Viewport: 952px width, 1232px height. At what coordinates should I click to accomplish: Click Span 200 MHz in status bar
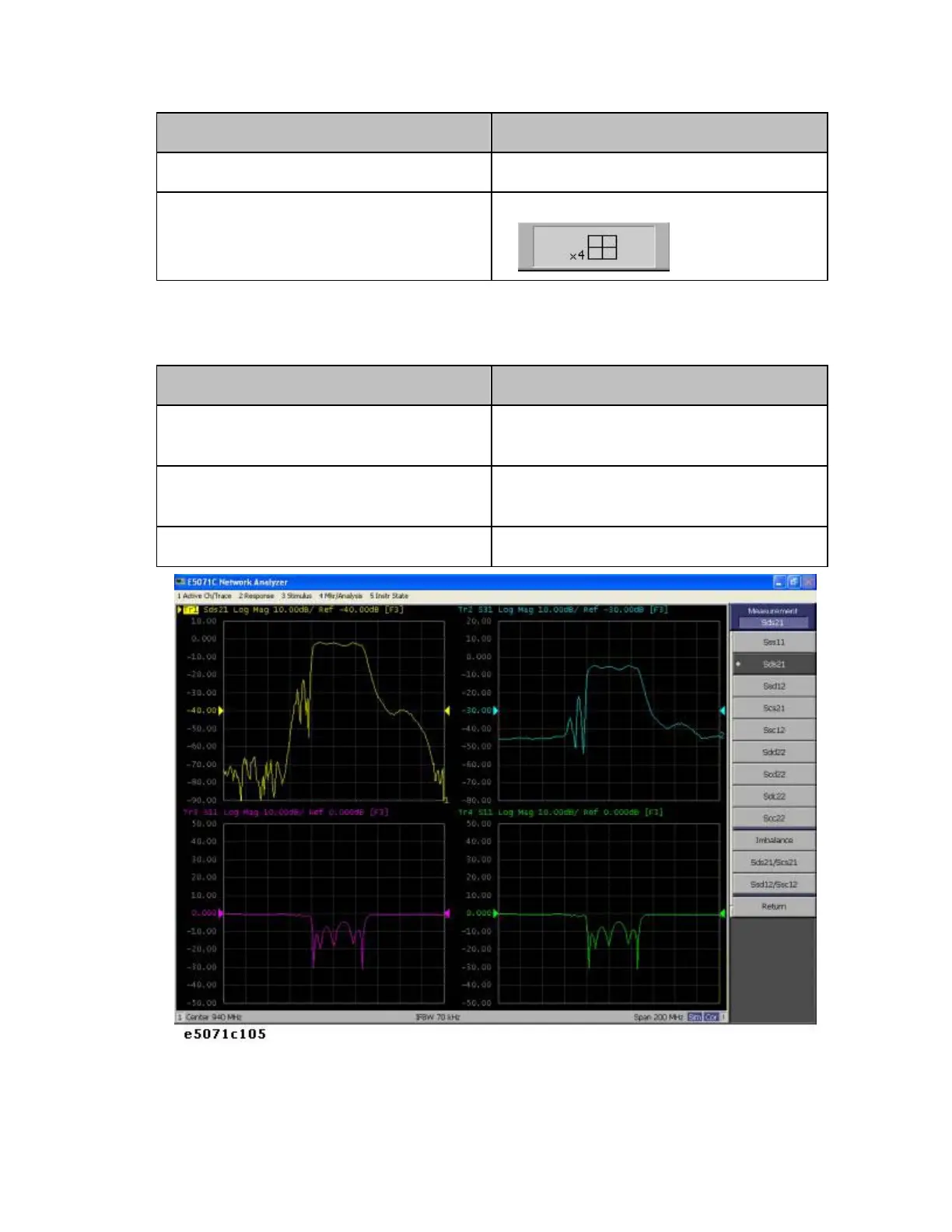(x=659, y=1017)
